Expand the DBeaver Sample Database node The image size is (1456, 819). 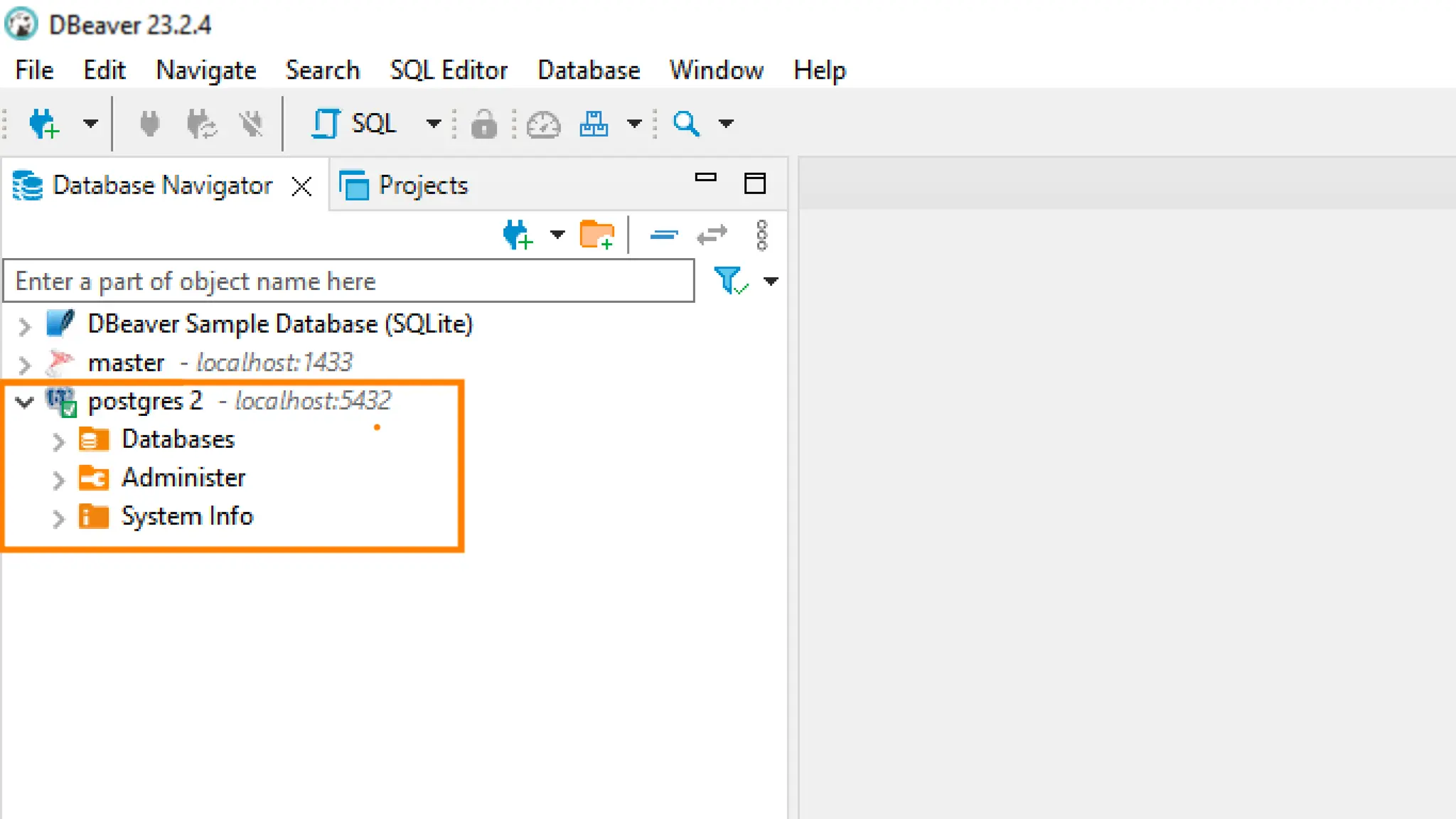click(25, 326)
